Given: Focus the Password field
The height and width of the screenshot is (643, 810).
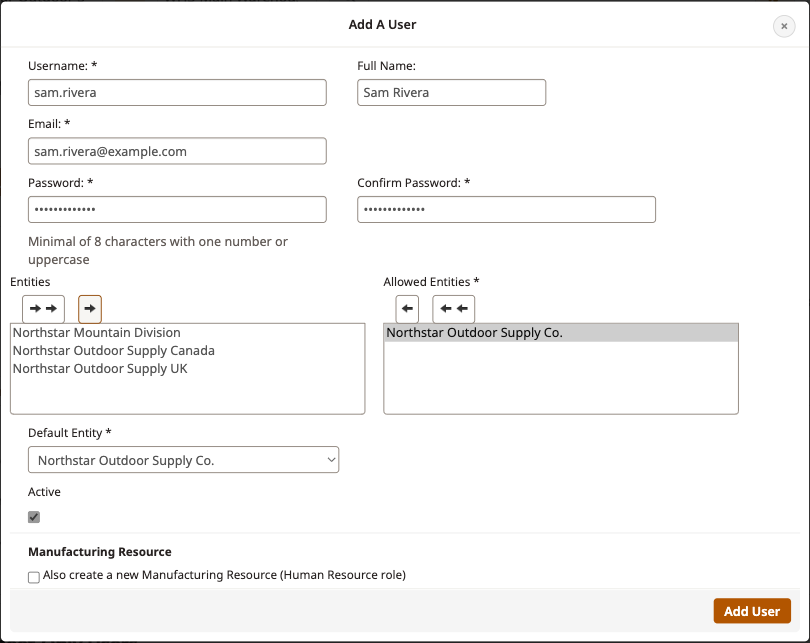Looking at the screenshot, I should coord(177,209).
